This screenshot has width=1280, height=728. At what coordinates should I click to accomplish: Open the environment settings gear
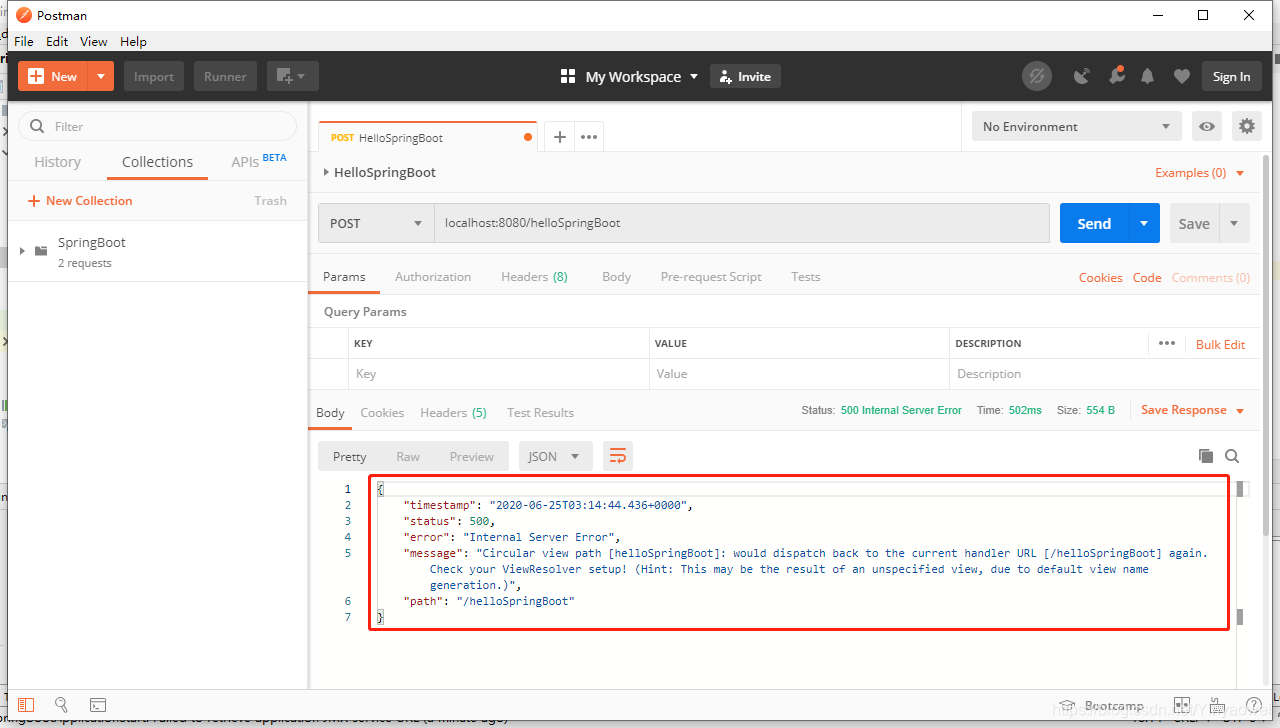tap(1246, 126)
